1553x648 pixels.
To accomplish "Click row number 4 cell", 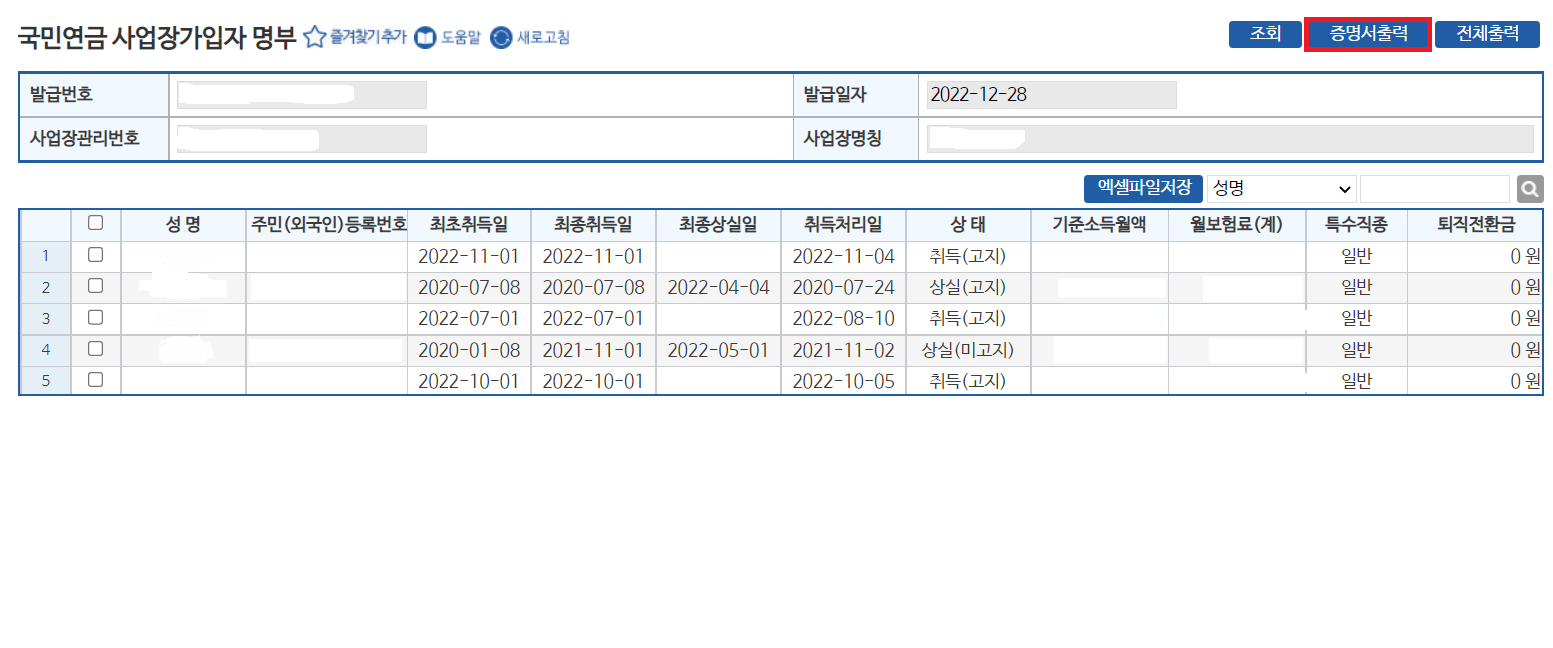I will (45, 350).
